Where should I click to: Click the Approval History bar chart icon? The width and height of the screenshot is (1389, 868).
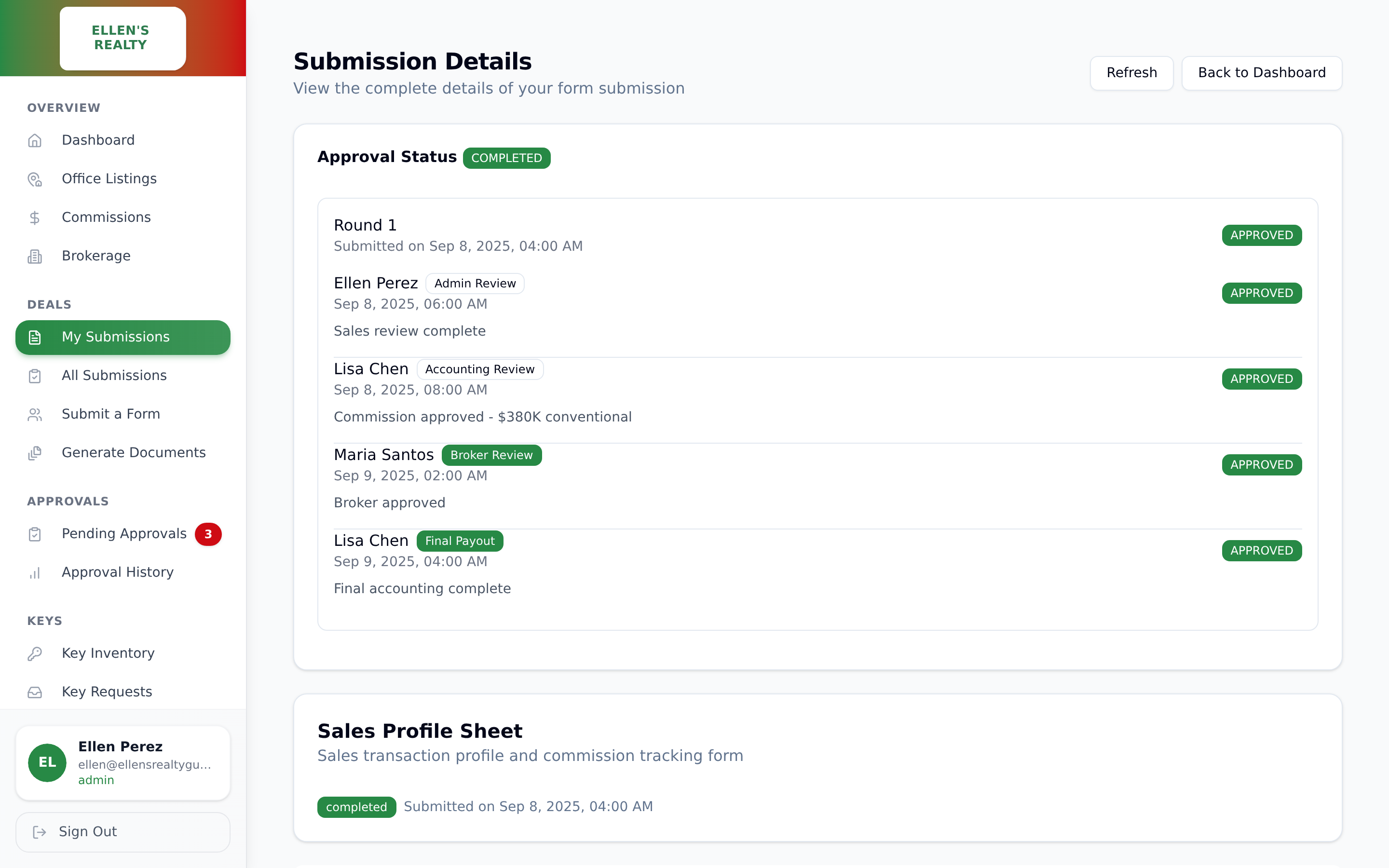click(35, 573)
